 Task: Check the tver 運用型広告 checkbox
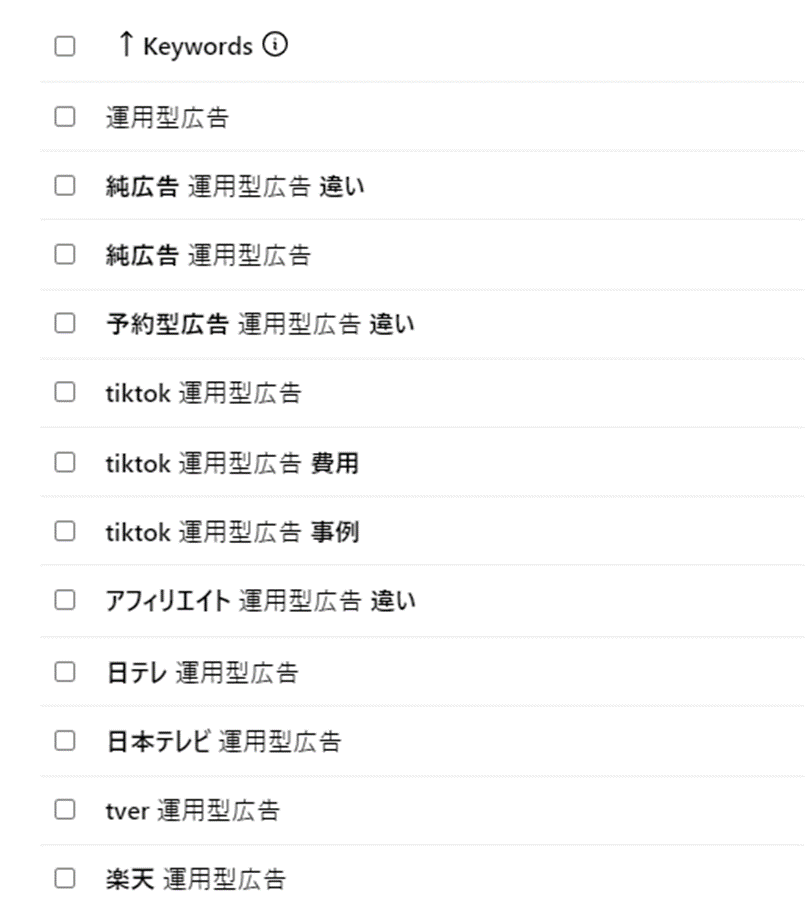click(65, 810)
